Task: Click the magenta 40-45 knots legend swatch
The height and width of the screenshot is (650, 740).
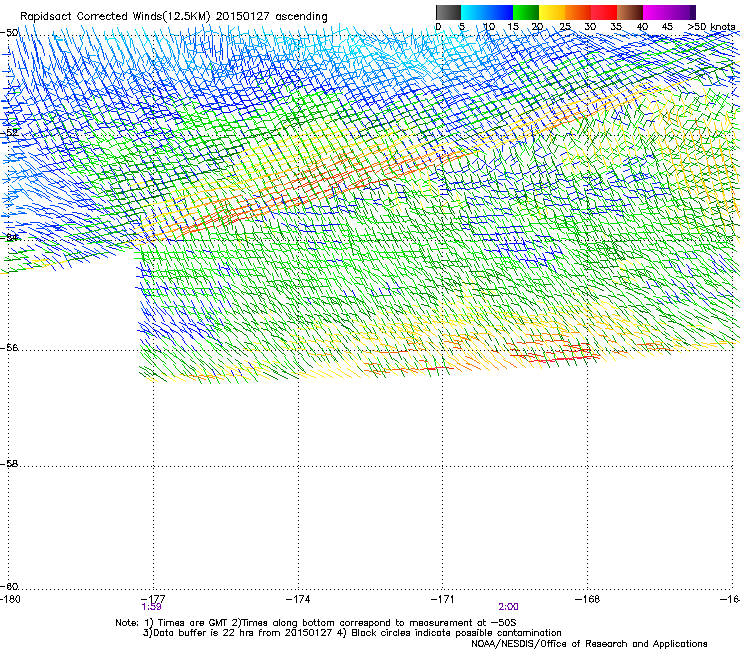Action: pos(656,12)
